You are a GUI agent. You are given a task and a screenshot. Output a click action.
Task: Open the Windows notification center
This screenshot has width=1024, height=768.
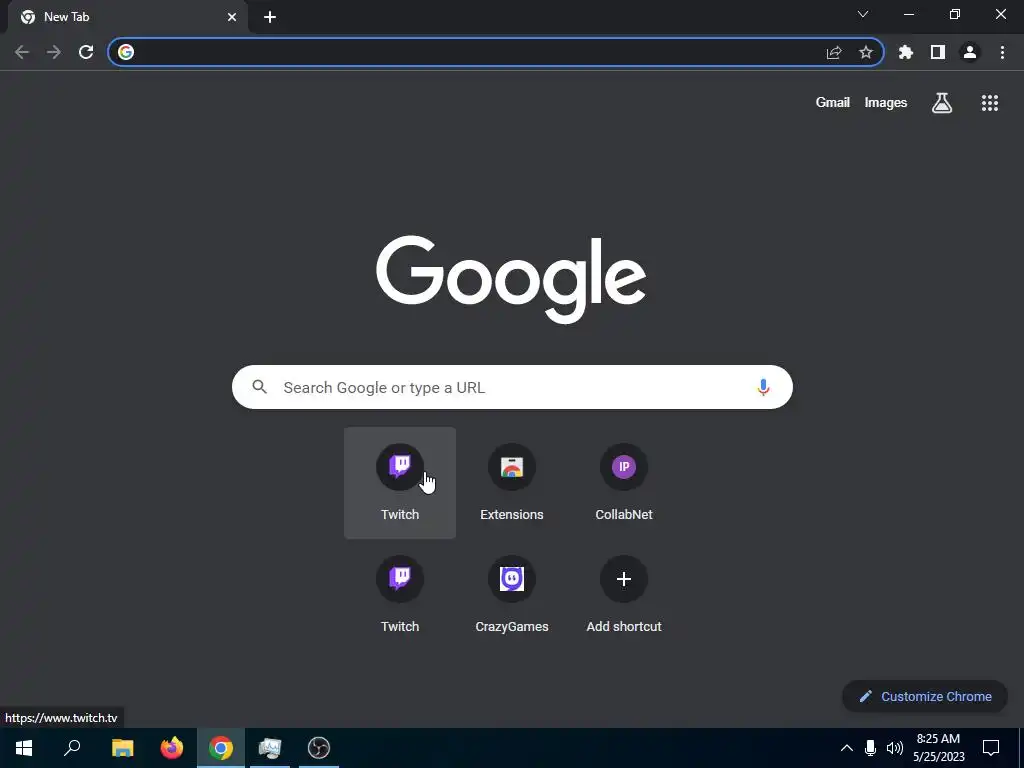click(x=991, y=748)
